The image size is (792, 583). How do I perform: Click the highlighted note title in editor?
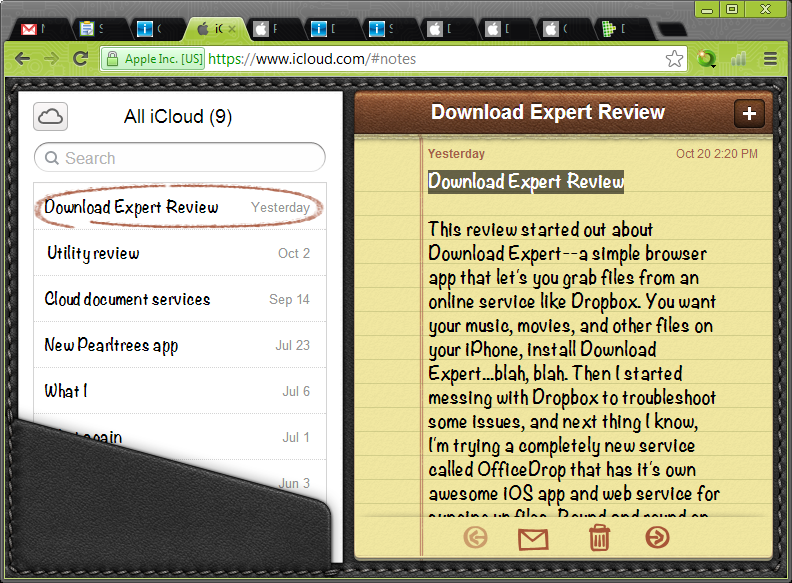(526, 181)
